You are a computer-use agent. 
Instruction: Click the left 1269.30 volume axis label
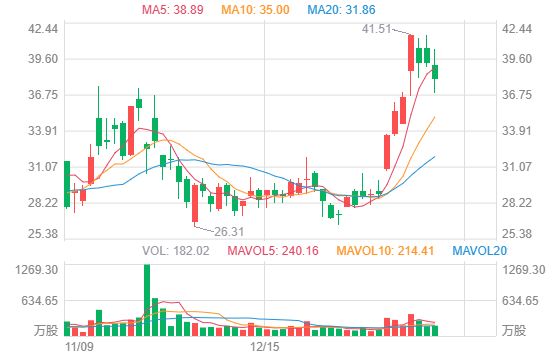point(36,270)
